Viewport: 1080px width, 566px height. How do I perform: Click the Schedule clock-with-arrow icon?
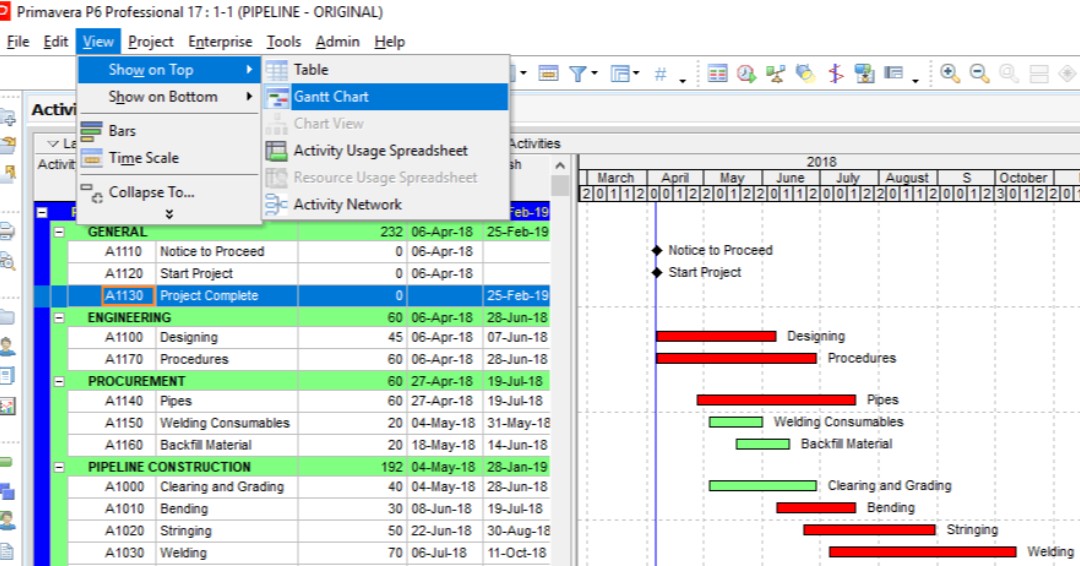(747, 73)
